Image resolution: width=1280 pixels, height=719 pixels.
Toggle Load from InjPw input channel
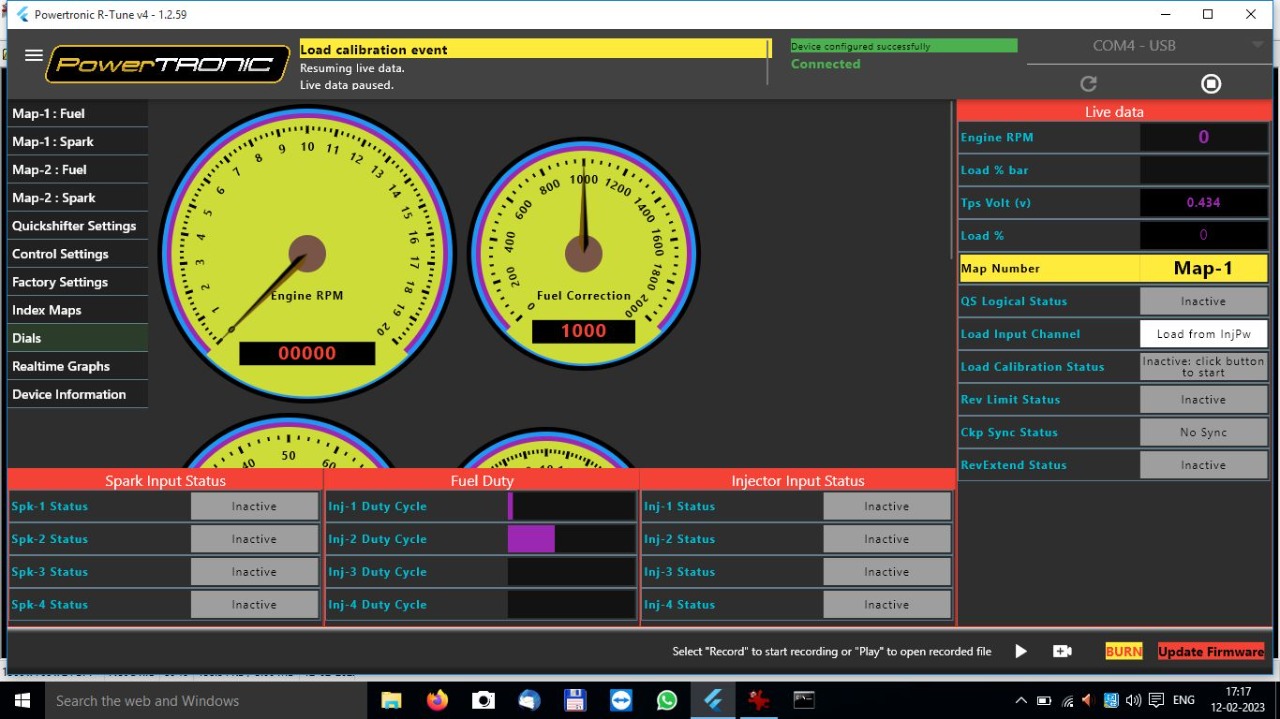click(x=1203, y=334)
